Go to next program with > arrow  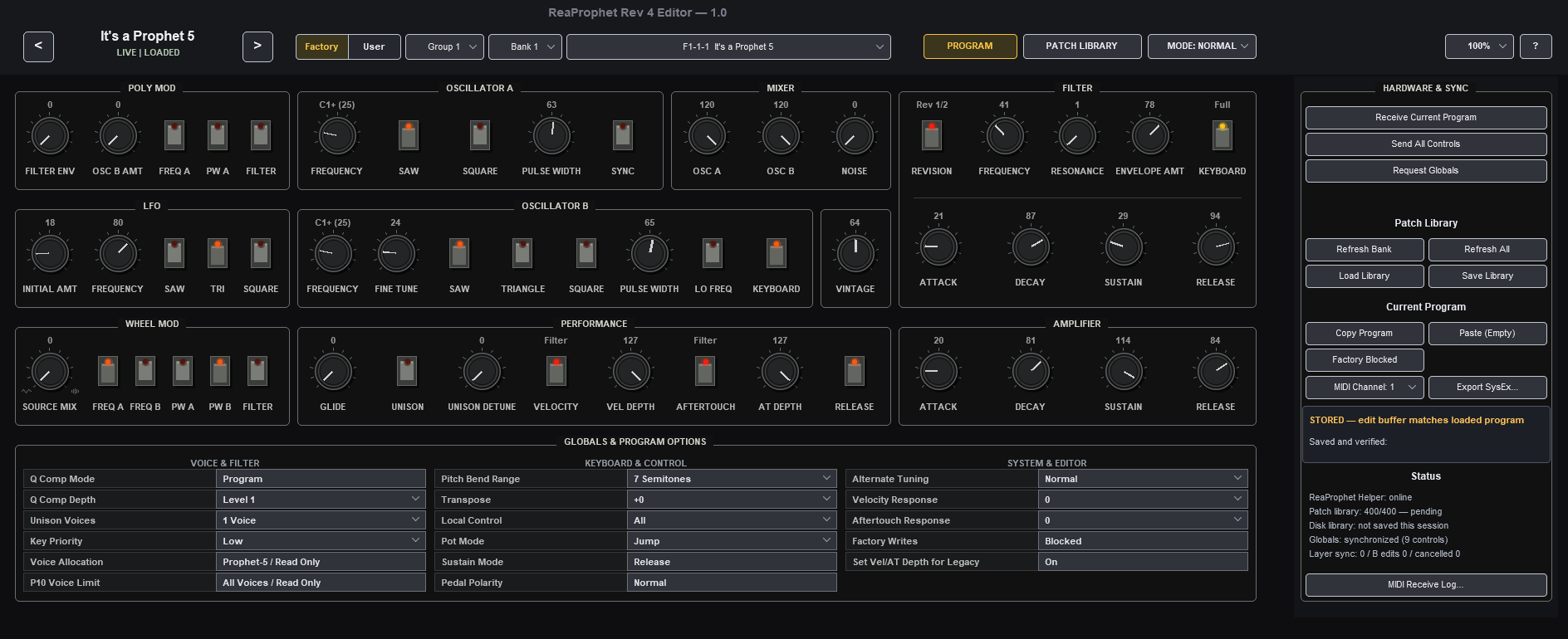coord(257,46)
